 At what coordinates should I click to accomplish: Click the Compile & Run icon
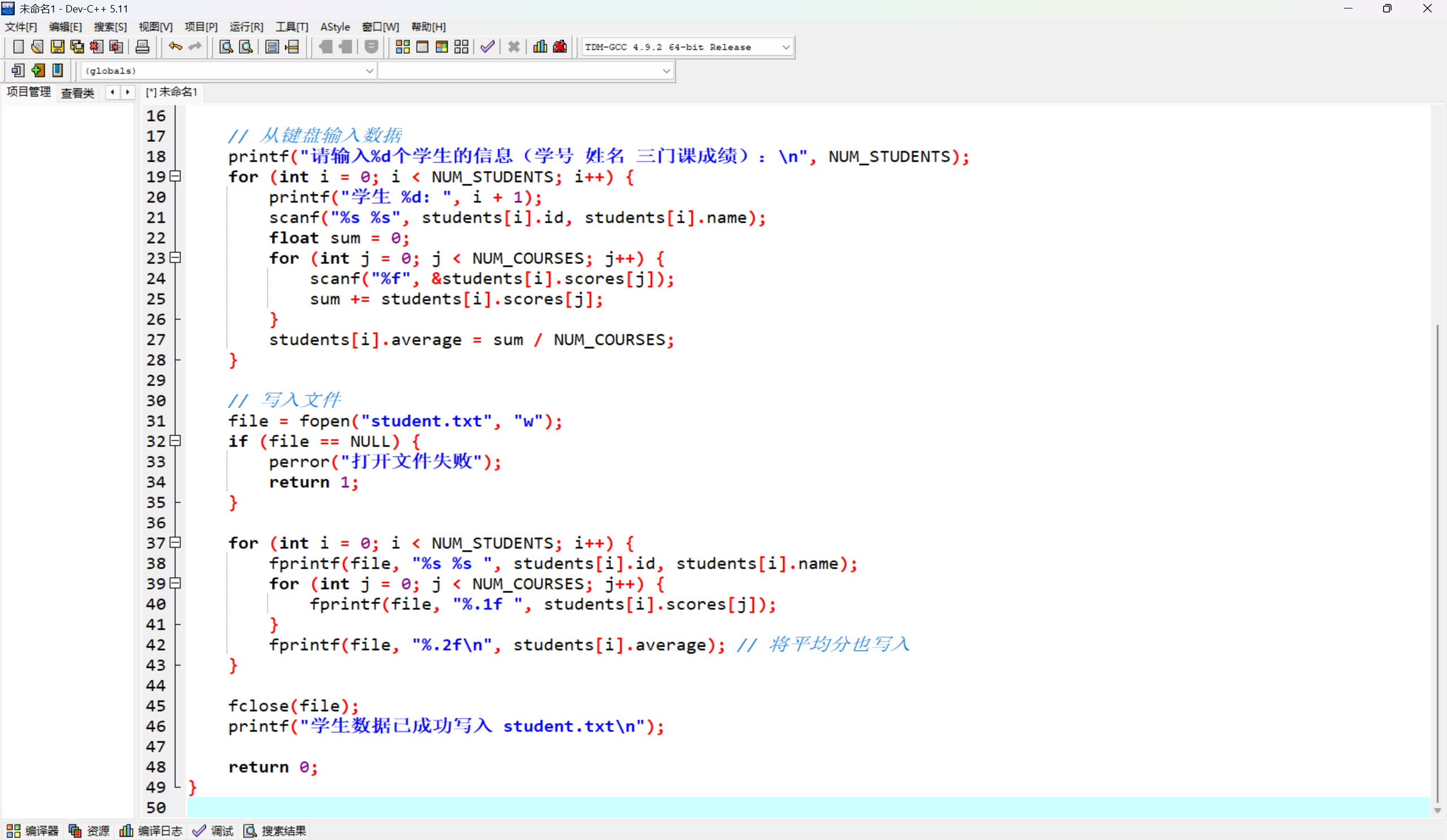tap(442, 47)
